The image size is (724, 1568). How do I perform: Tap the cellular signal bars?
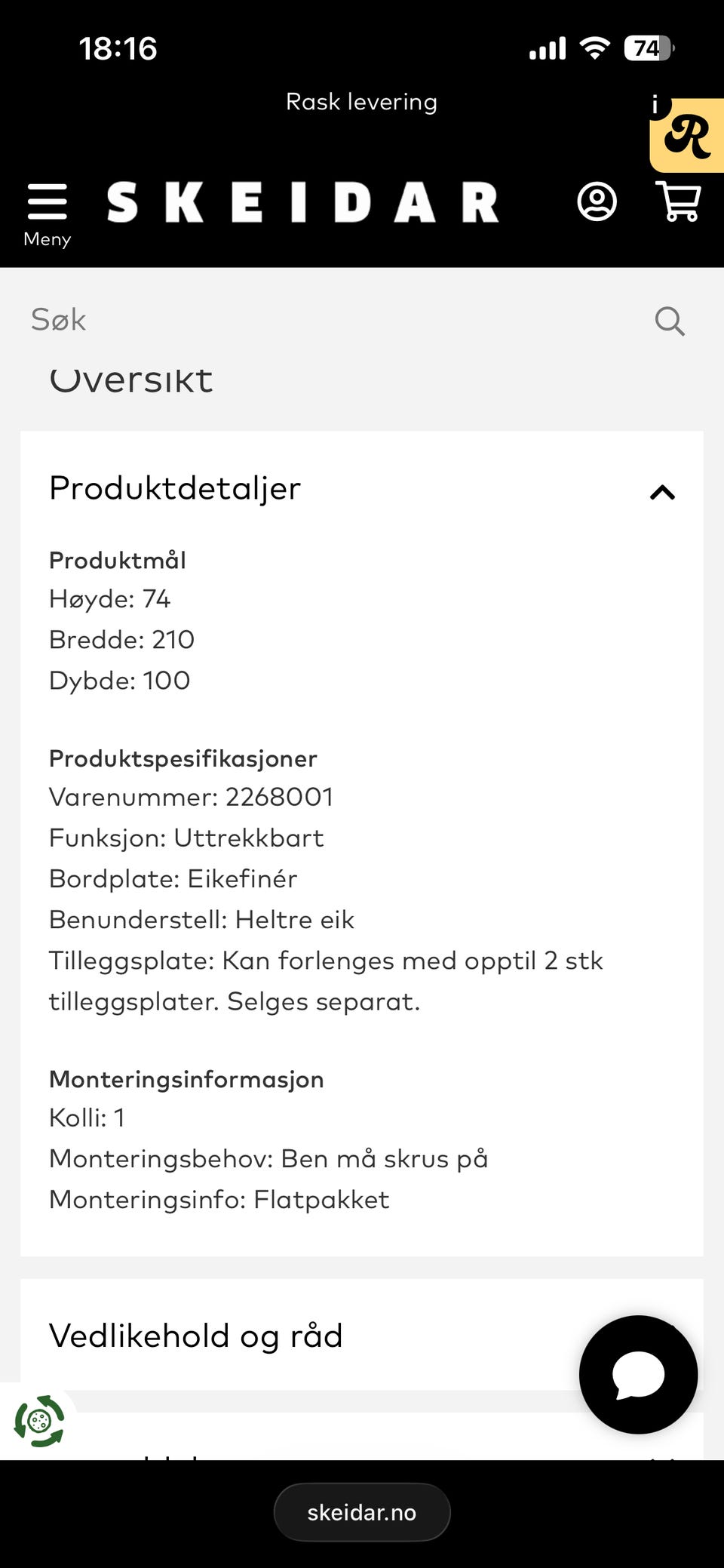[548, 49]
